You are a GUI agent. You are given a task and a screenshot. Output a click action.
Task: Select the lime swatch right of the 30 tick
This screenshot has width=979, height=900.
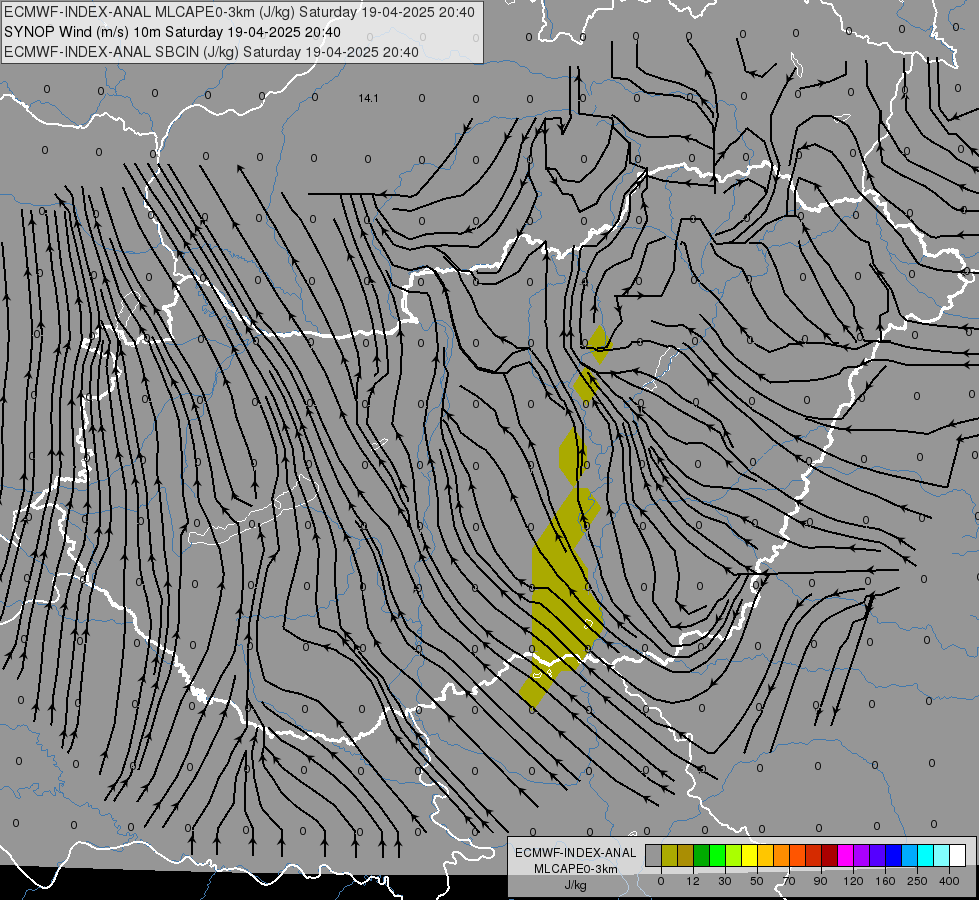734,856
